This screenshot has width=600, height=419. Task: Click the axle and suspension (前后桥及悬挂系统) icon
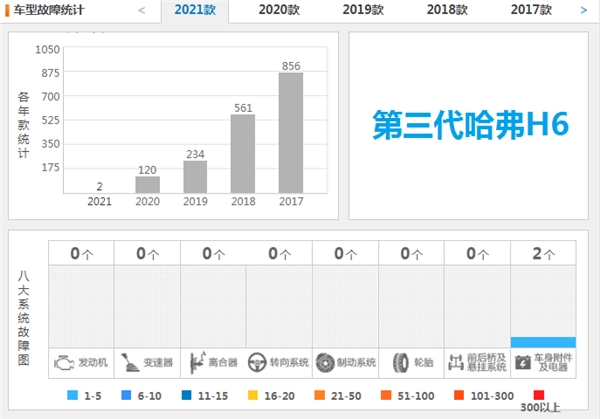(x=456, y=362)
